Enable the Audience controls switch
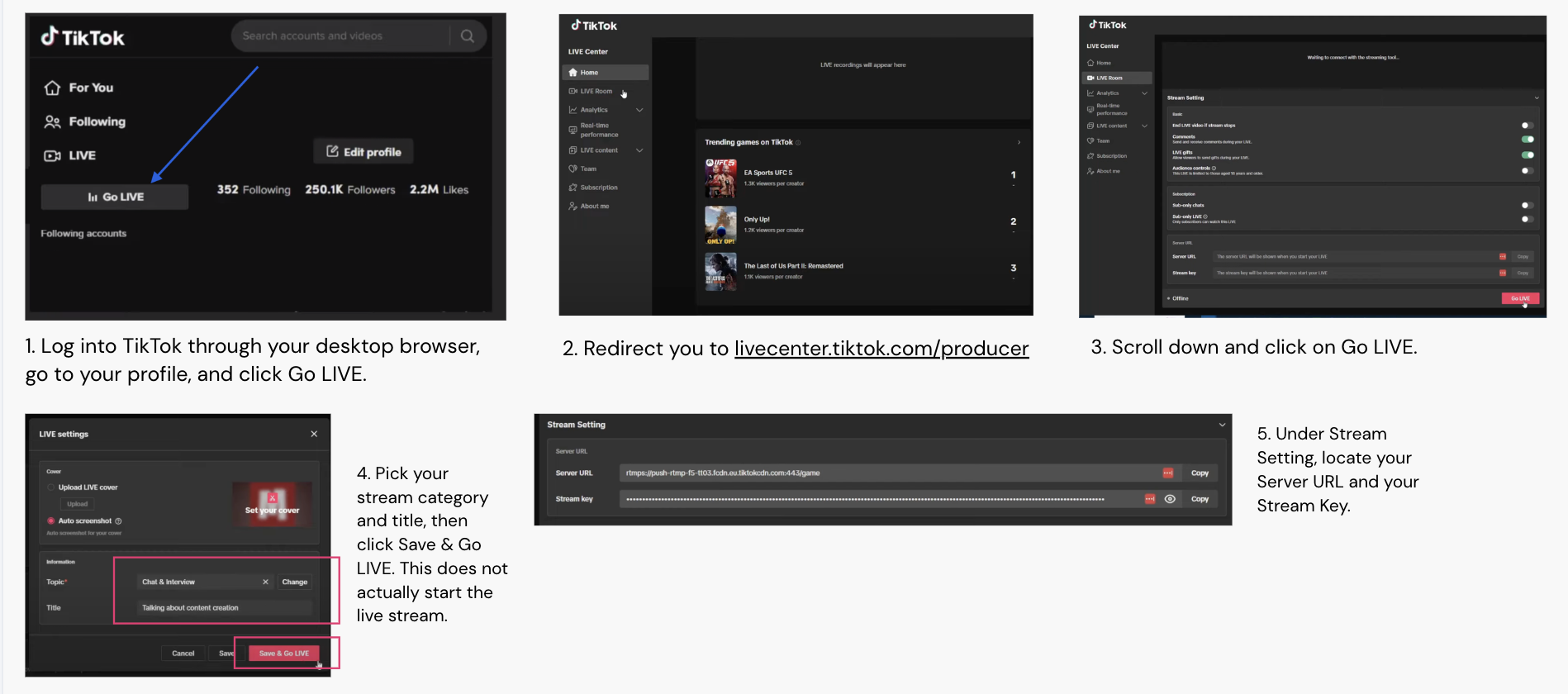Image resolution: width=1568 pixels, height=694 pixels. click(1528, 170)
